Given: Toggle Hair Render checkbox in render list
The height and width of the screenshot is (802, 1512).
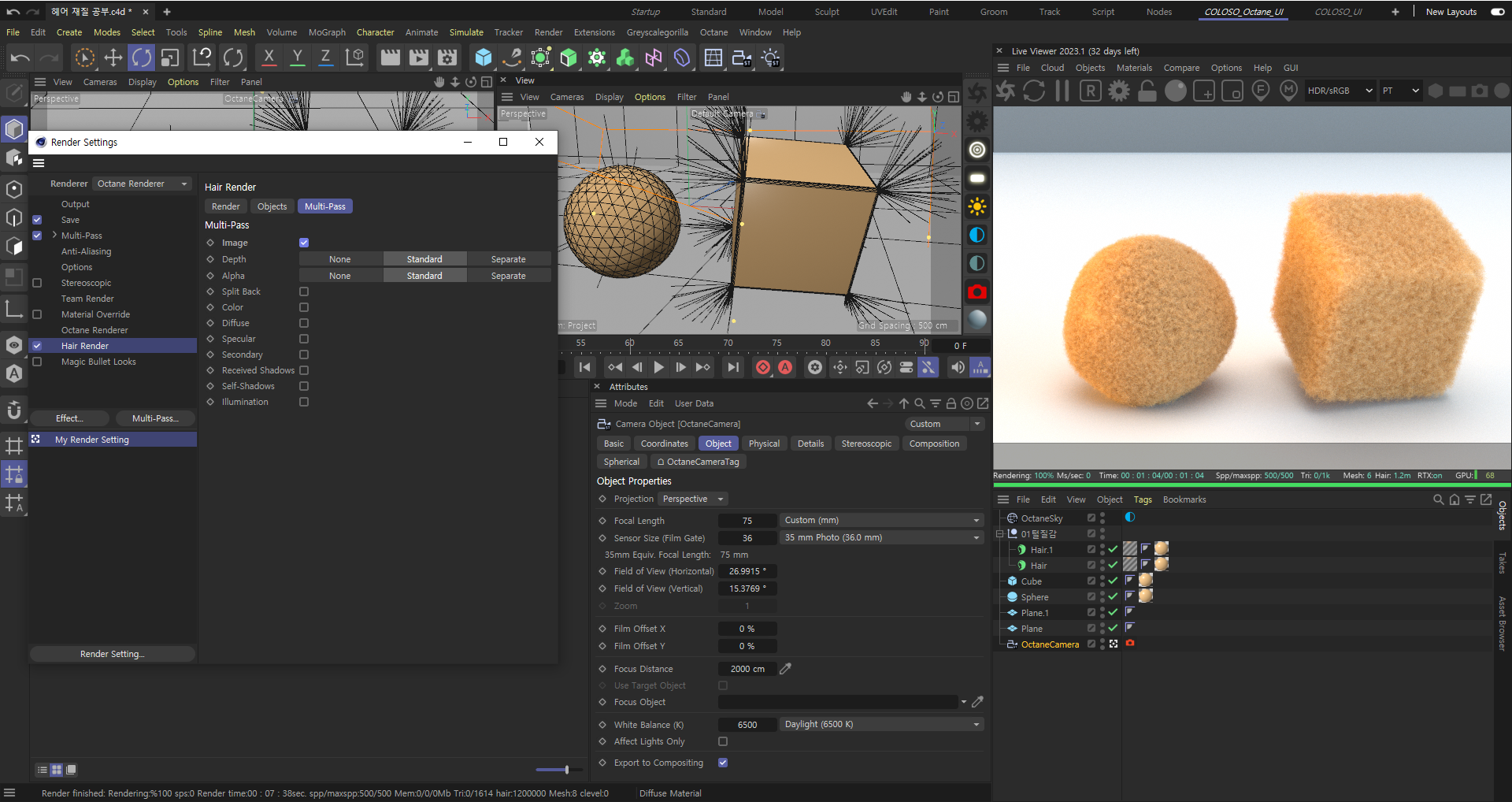Looking at the screenshot, I should [x=37, y=346].
